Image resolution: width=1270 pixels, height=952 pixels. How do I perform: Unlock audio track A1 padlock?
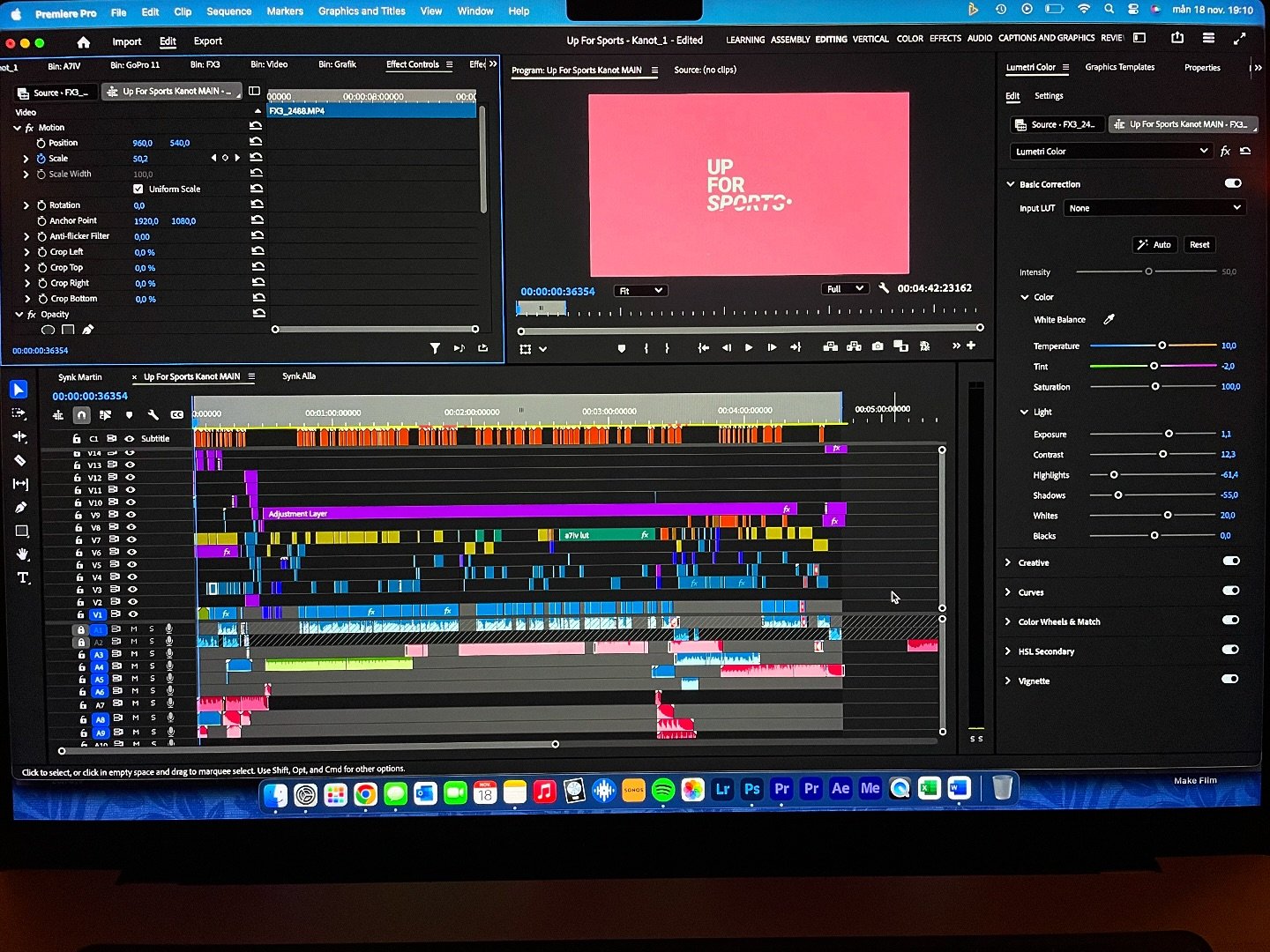coord(81,629)
